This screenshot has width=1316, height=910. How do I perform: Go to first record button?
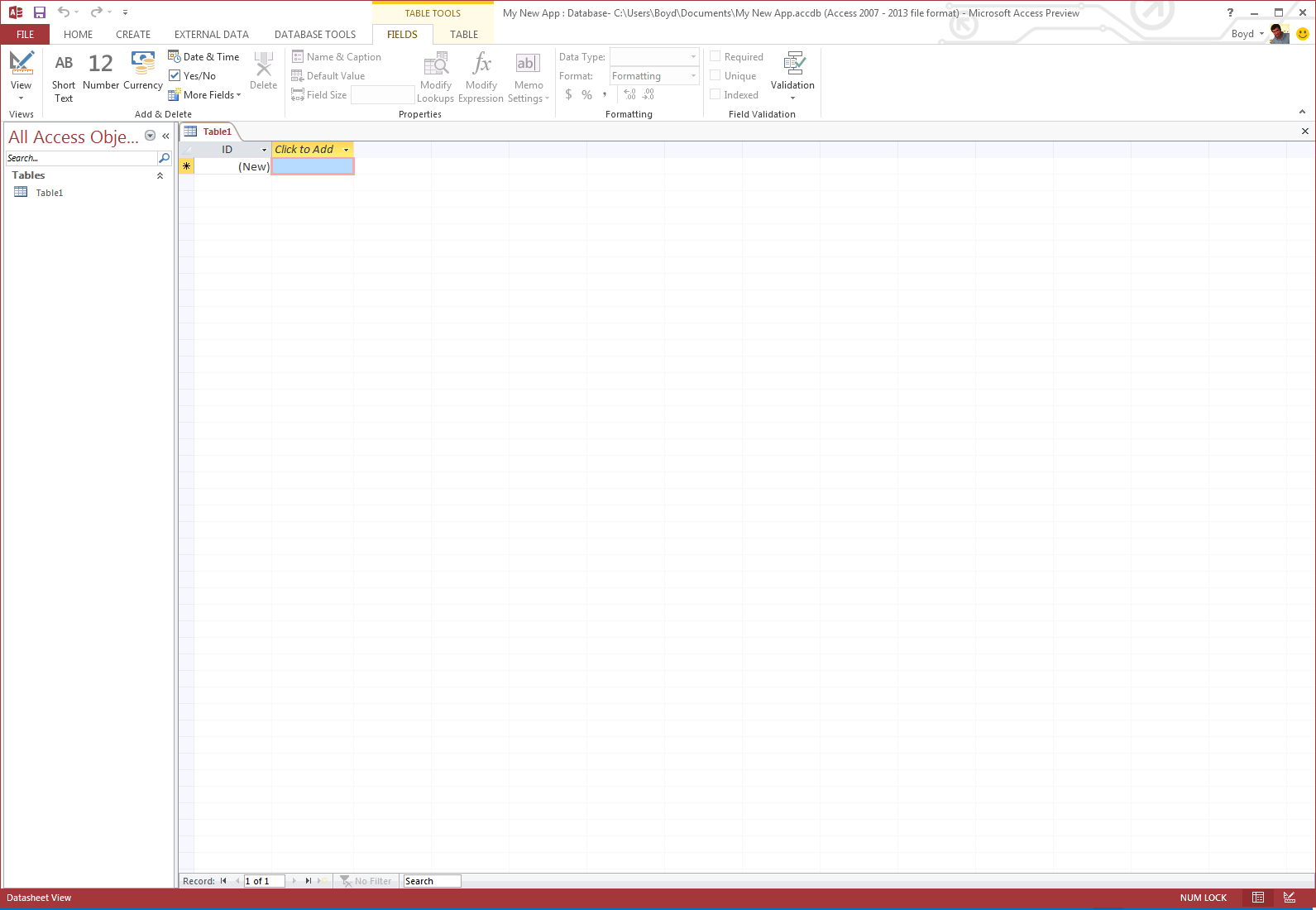(223, 881)
